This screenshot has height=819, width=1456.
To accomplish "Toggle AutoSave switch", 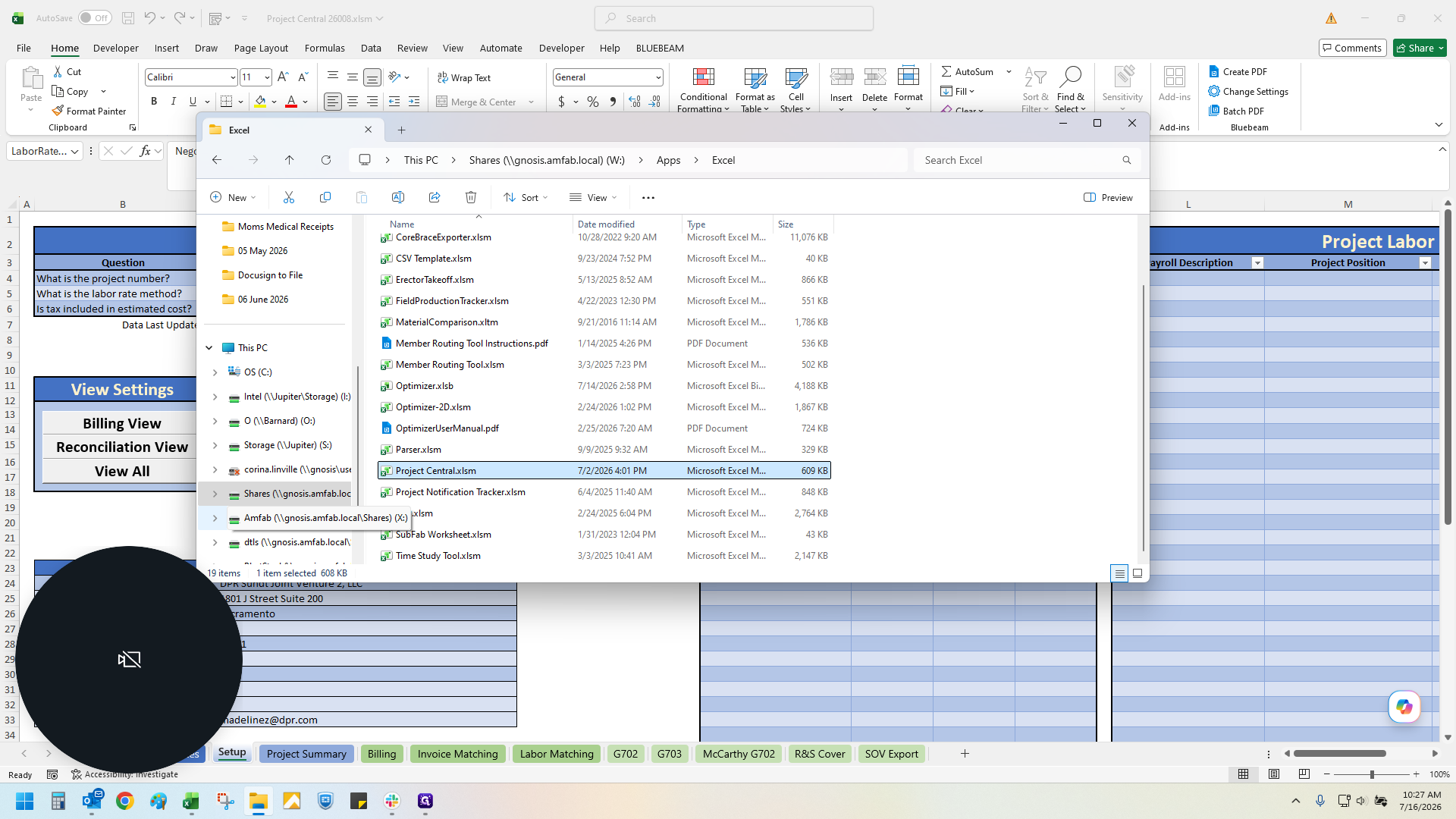I will (95, 18).
